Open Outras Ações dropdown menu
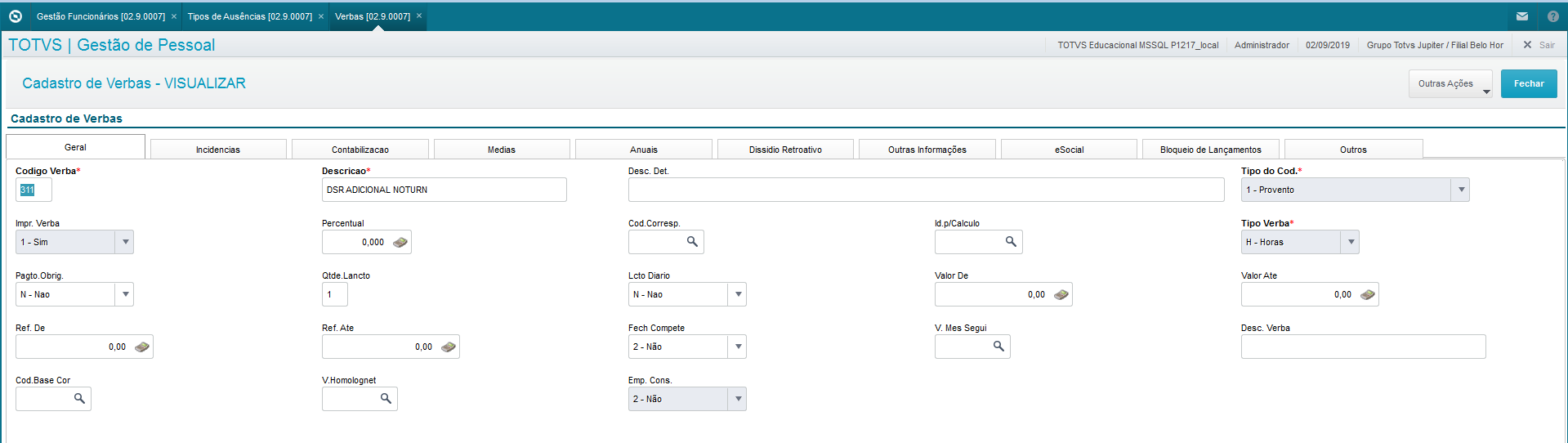 pos(1450,83)
